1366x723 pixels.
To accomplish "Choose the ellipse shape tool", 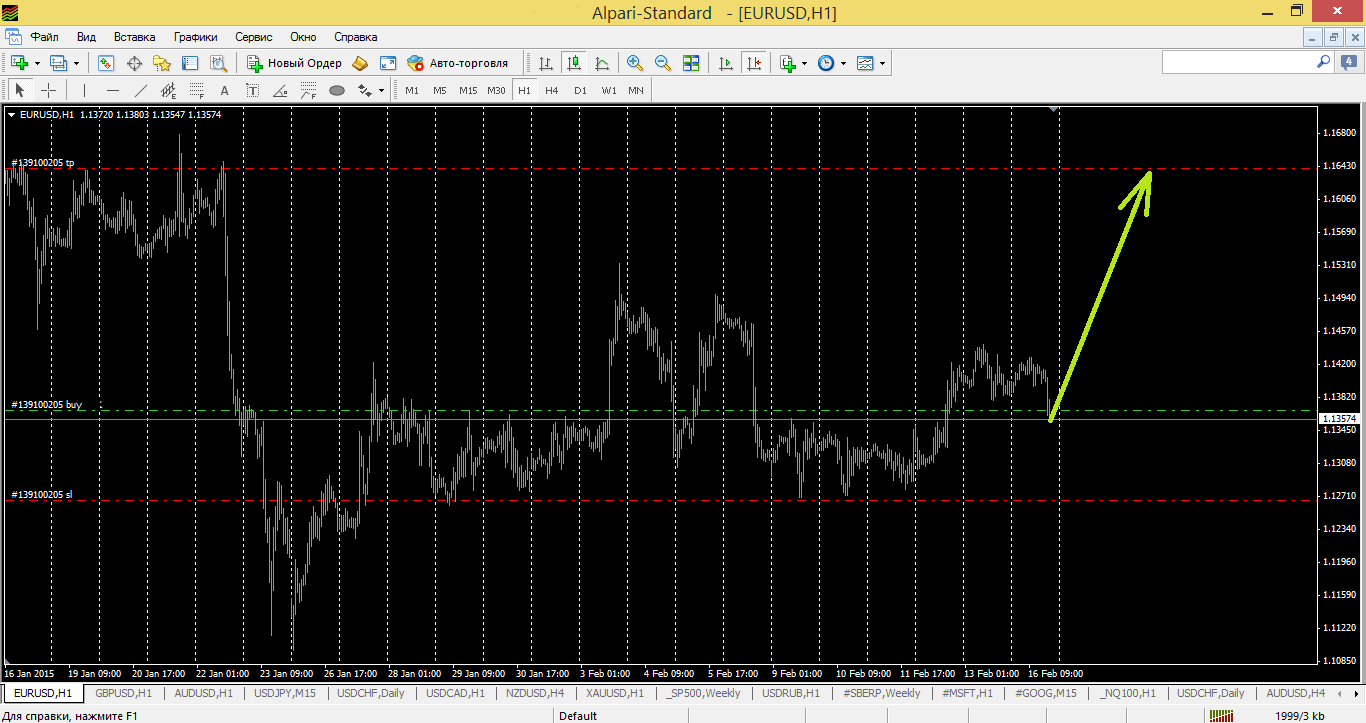I will coord(337,90).
